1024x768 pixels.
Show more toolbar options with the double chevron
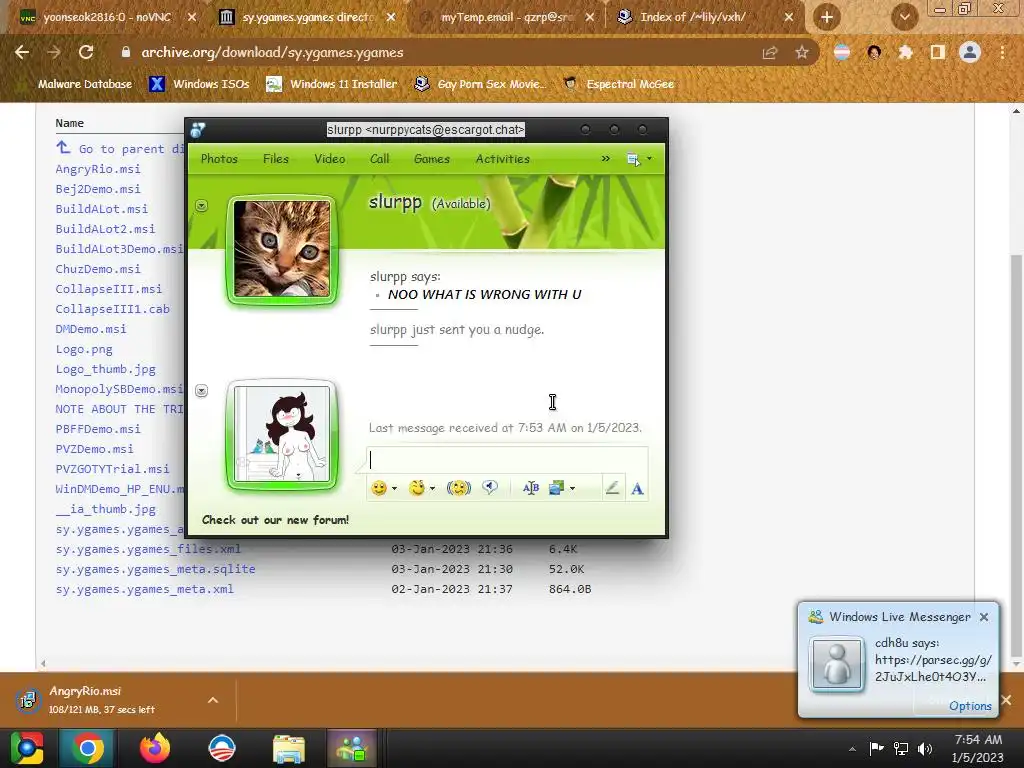605,159
